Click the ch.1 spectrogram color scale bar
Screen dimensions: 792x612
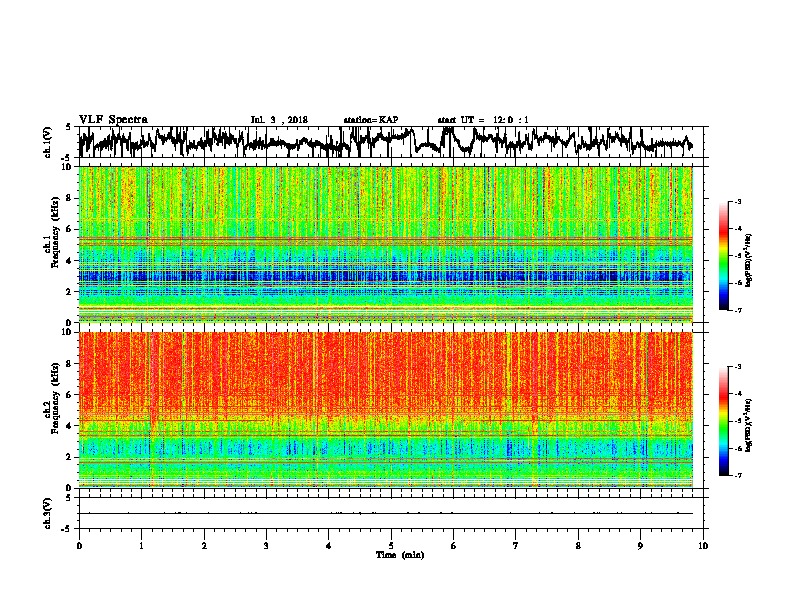click(x=723, y=256)
